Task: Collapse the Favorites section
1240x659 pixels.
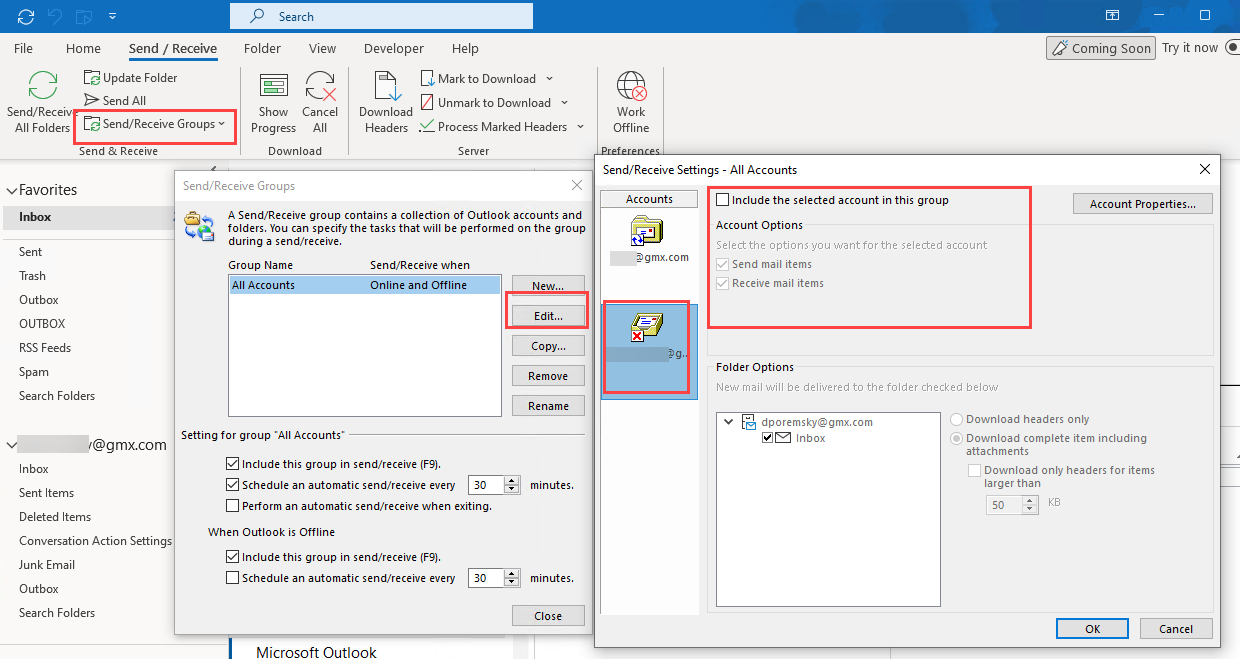Action: [12, 190]
